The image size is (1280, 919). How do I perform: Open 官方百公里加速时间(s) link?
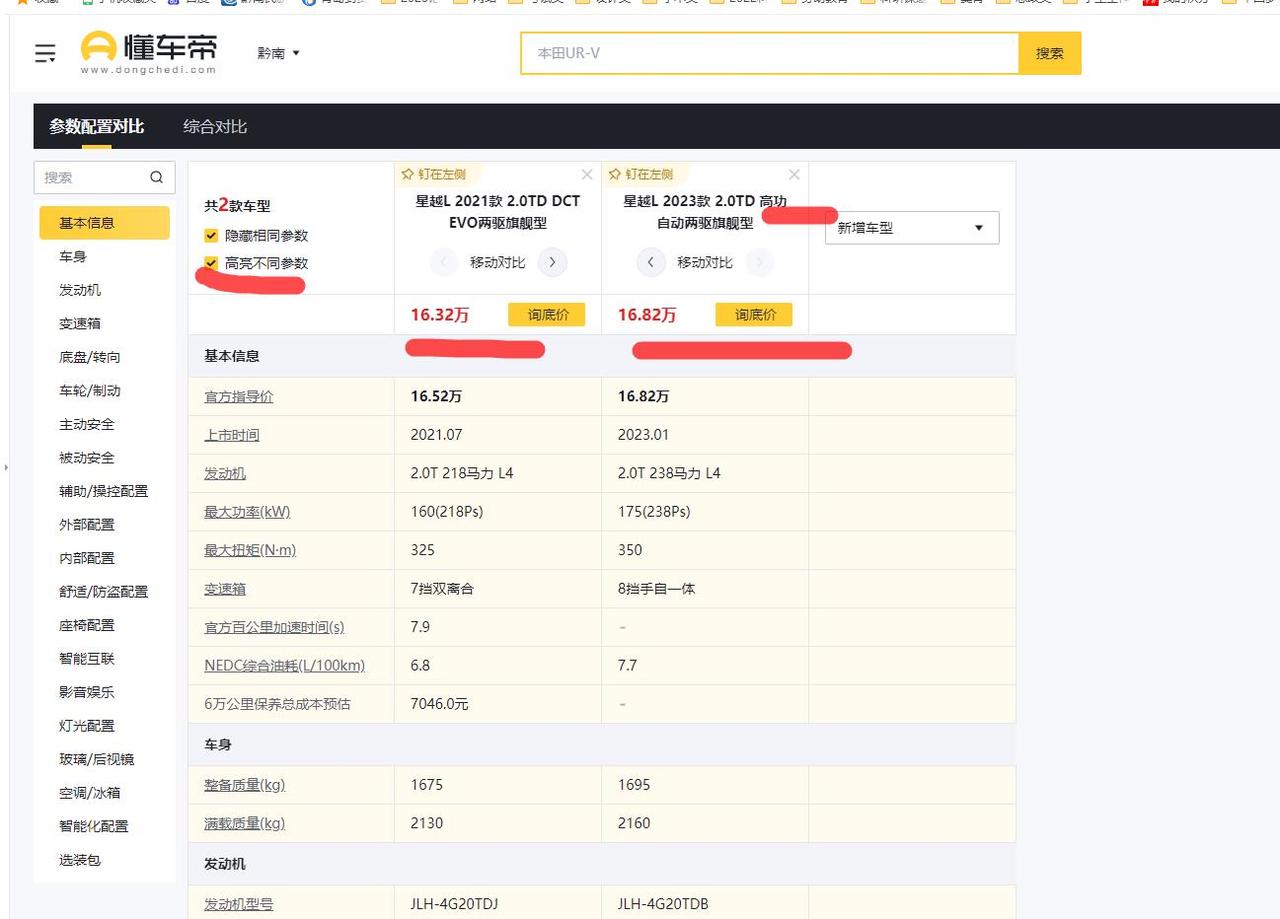tap(274, 627)
